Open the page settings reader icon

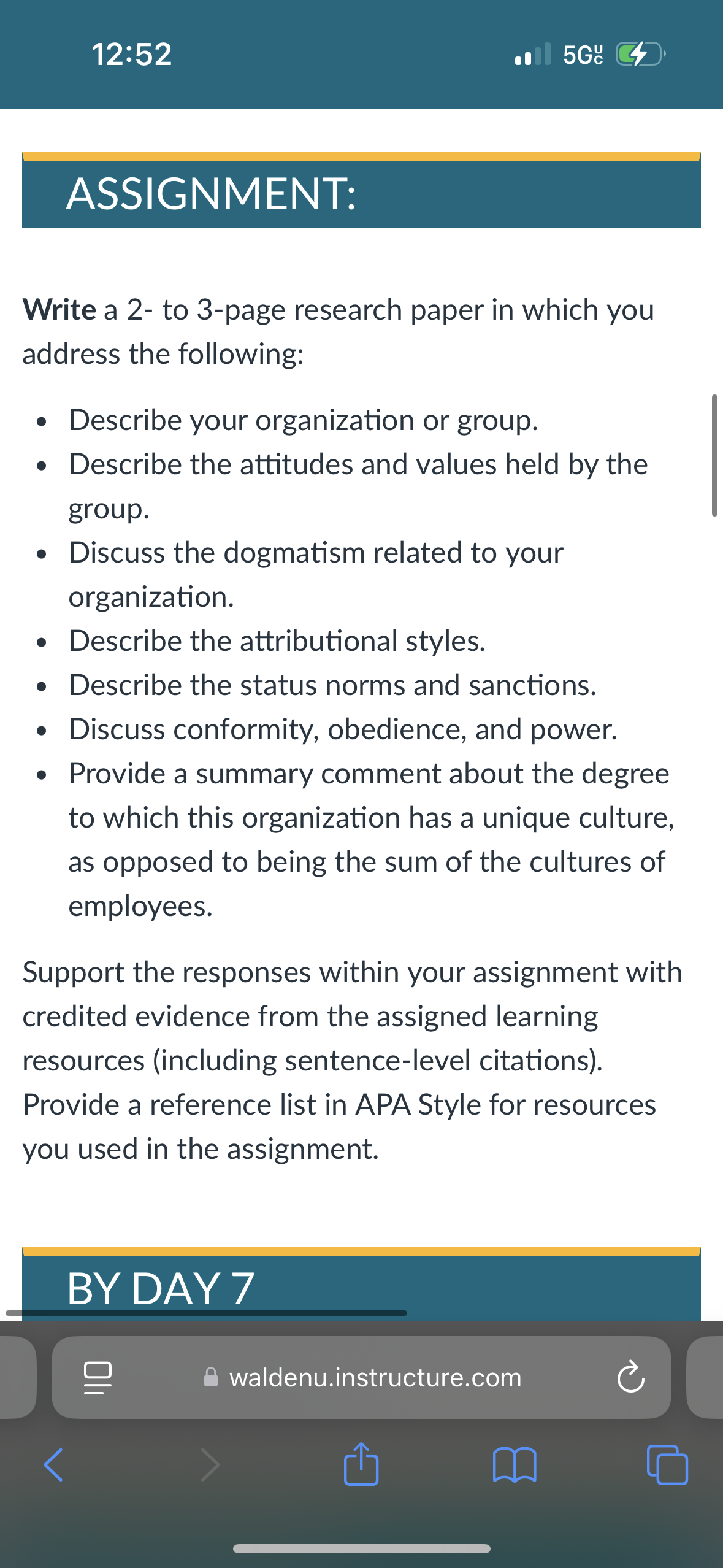pos(98,1378)
